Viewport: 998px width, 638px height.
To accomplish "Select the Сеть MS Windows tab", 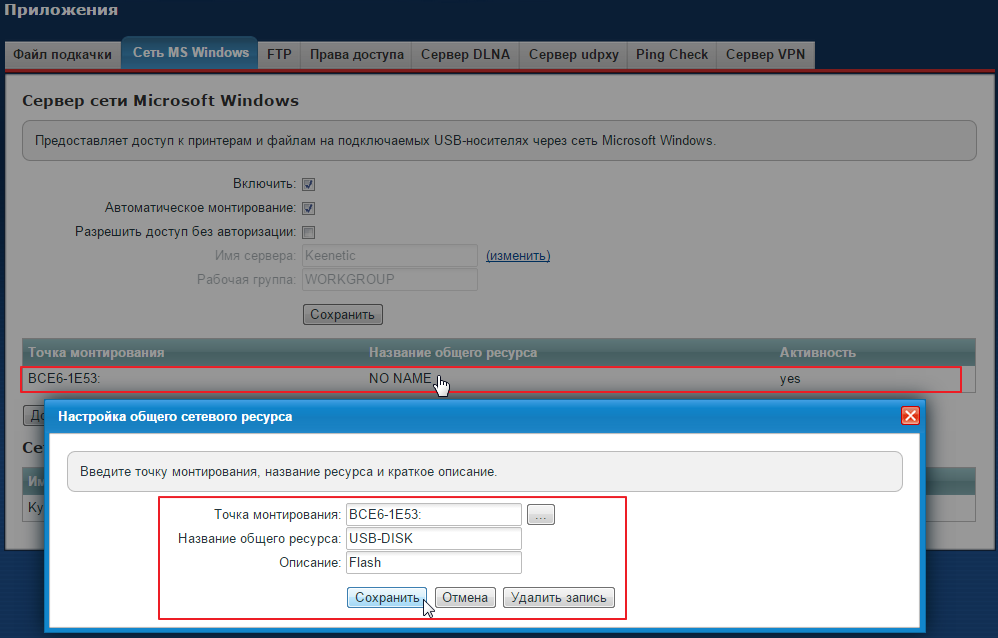I will coord(190,53).
